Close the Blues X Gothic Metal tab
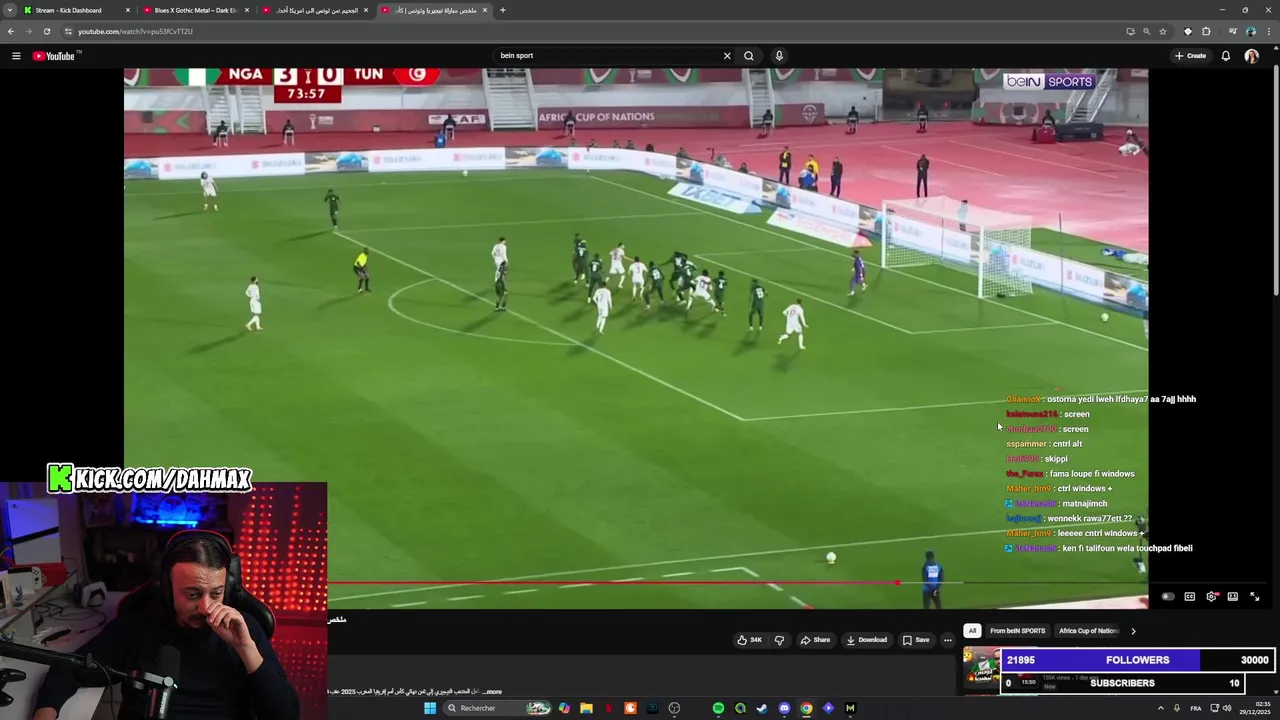The width and height of the screenshot is (1280, 720). pos(246,10)
